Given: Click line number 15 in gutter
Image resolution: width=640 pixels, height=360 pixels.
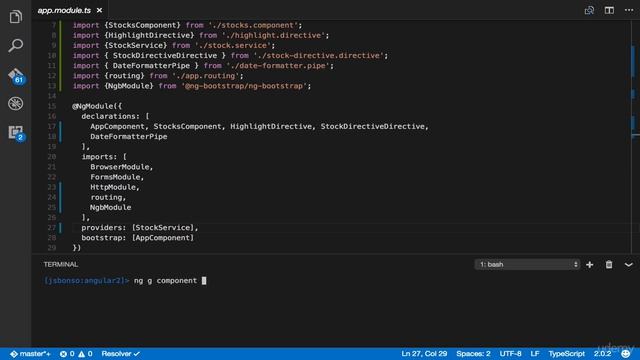Looking at the screenshot, I should pos(51,106).
